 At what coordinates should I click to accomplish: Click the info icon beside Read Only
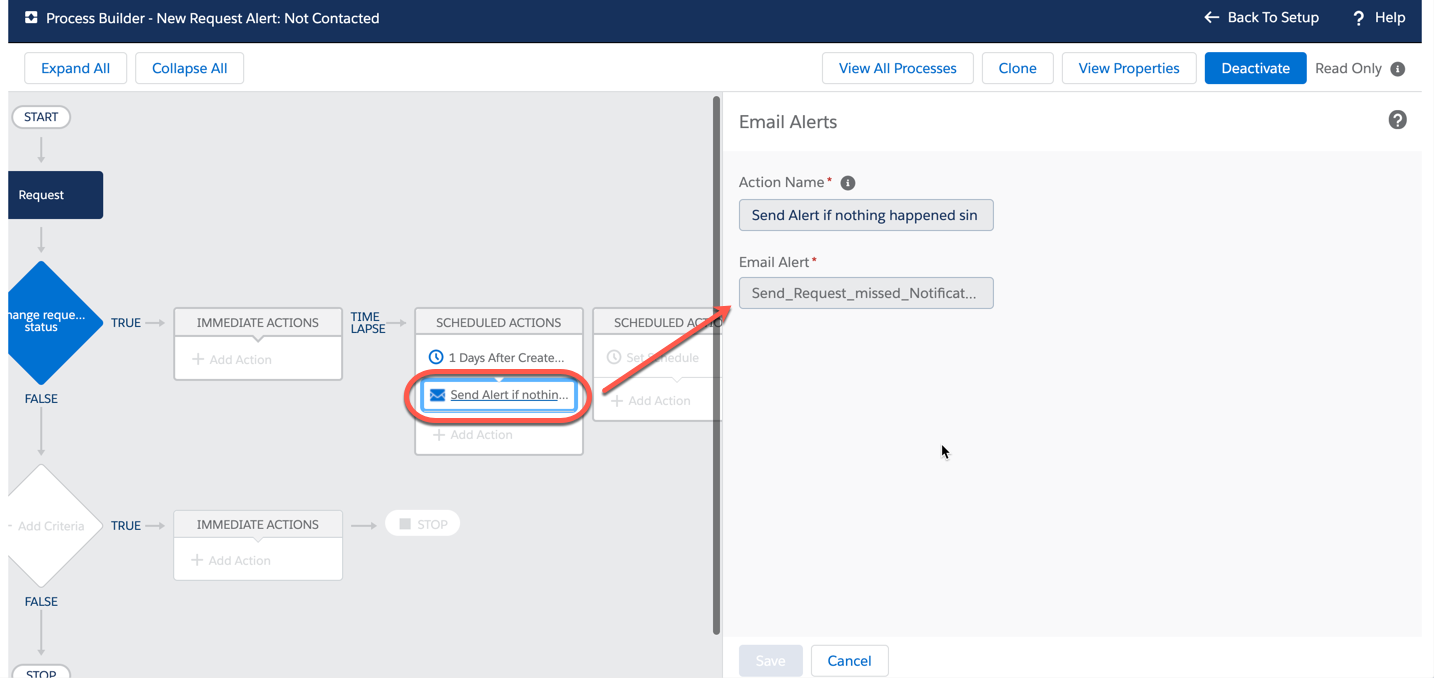[x=1397, y=68]
